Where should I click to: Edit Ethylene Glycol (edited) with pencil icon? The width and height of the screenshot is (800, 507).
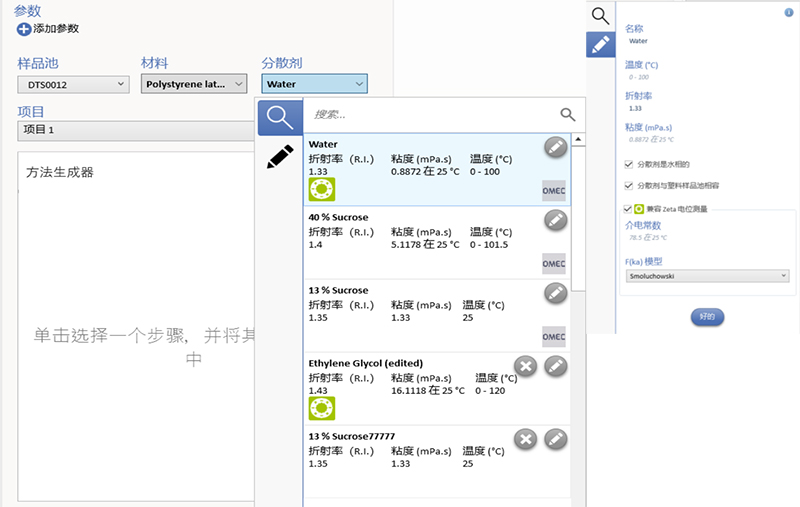pos(556,366)
